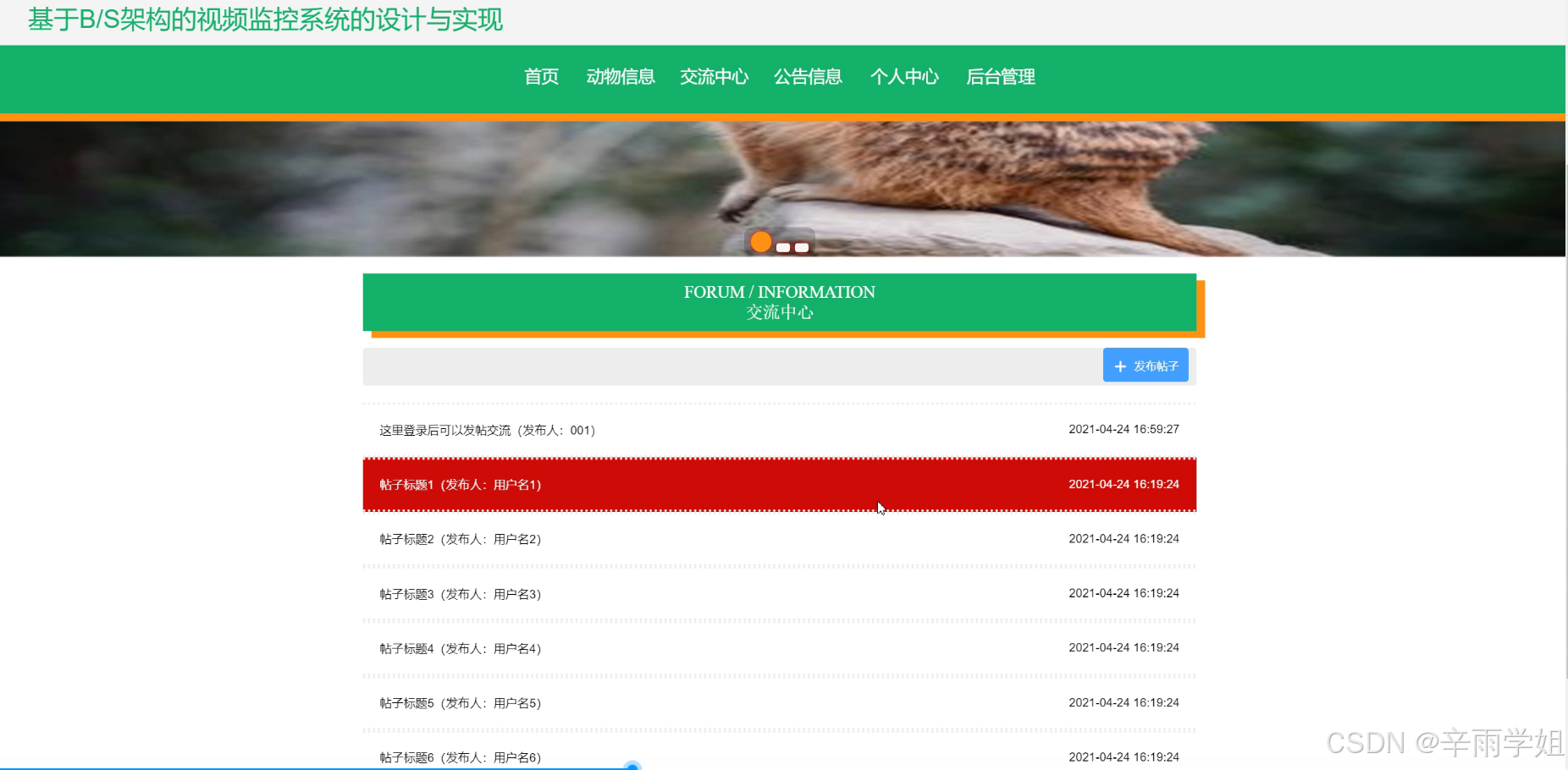Open the 动物信息 navigation item

[x=621, y=77]
